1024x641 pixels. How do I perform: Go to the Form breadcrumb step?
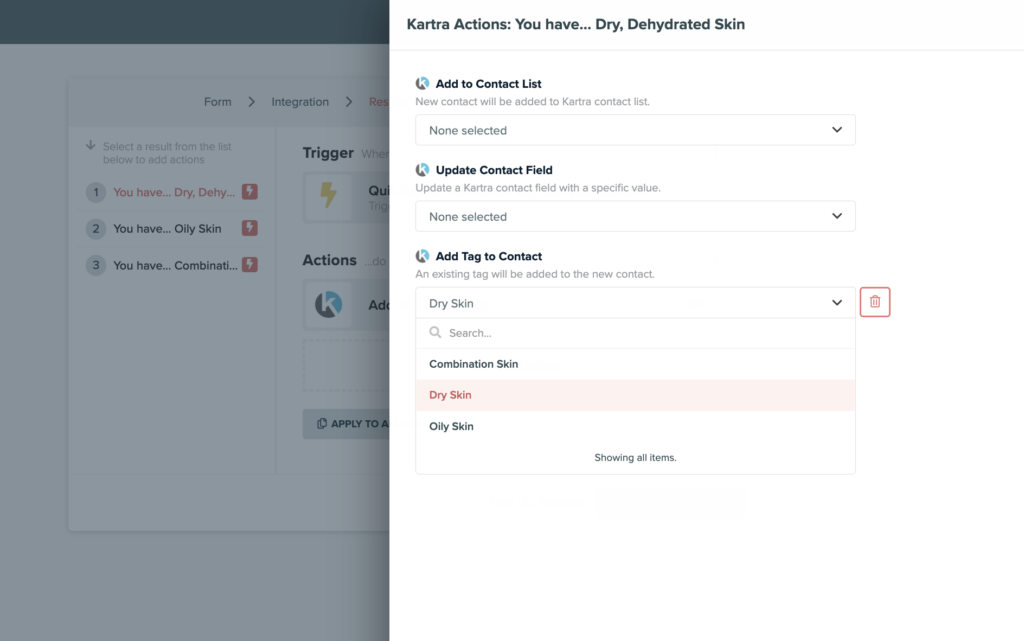[217, 102]
